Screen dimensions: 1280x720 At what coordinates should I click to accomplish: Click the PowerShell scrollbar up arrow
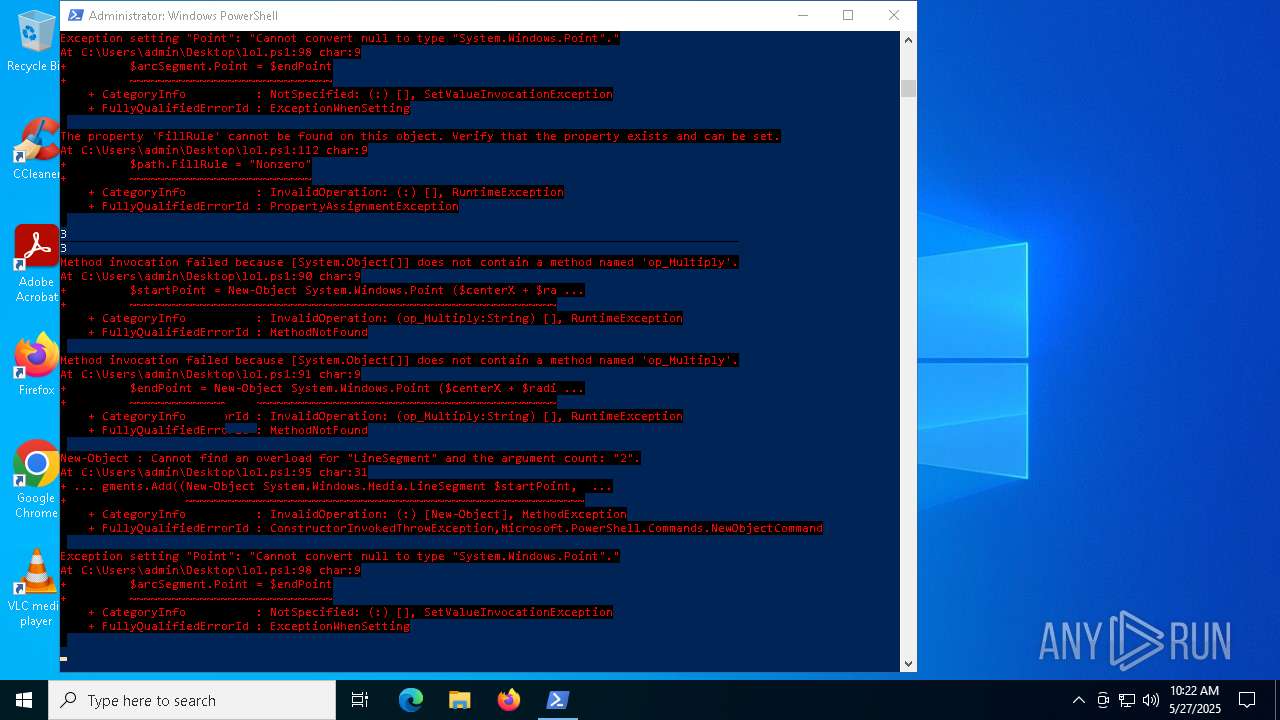pos(908,40)
